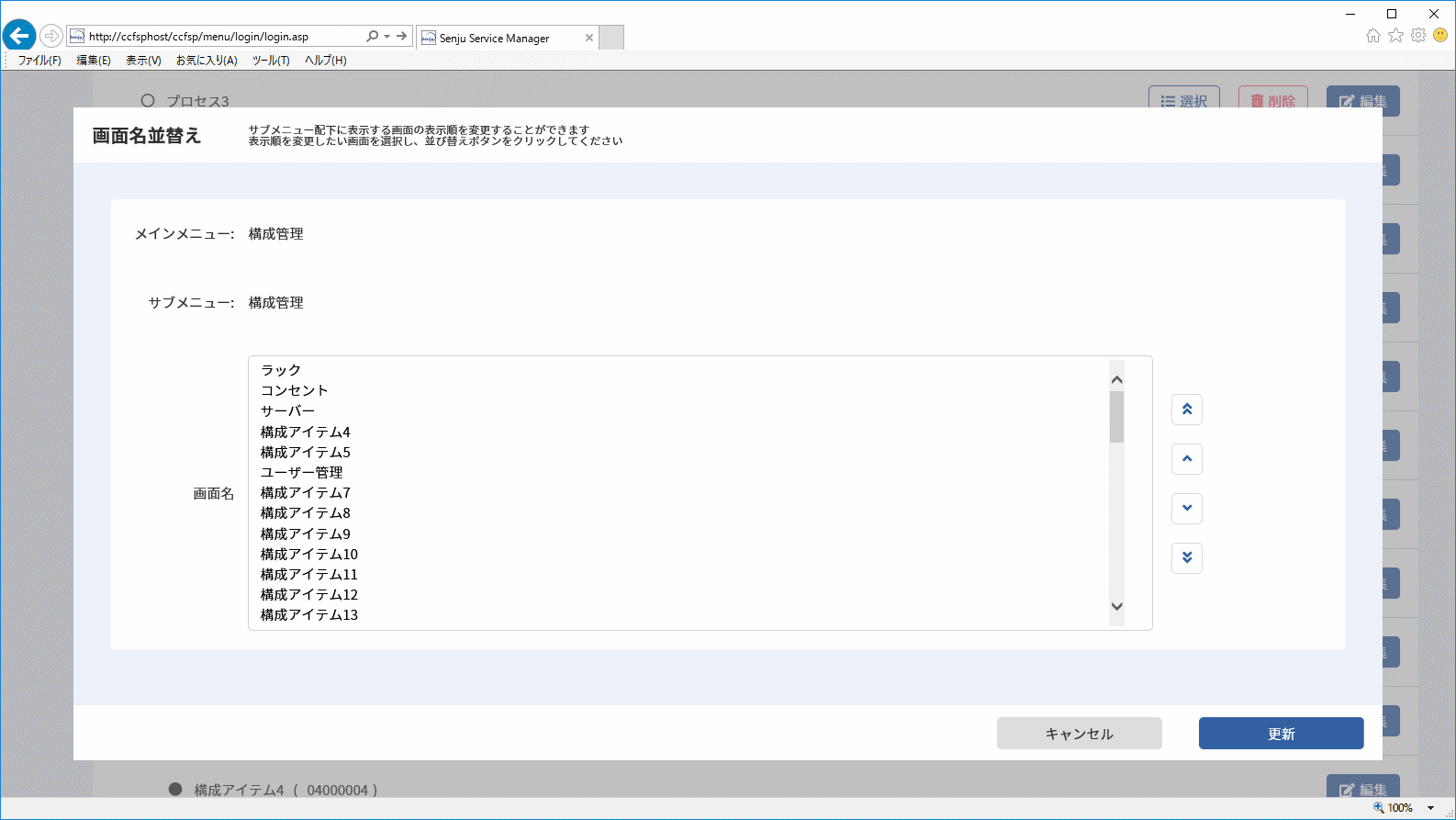This screenshot has width=1456, height=820.
Task: Select 構成アイテム11 in the screen list
Action: [680, 574]
